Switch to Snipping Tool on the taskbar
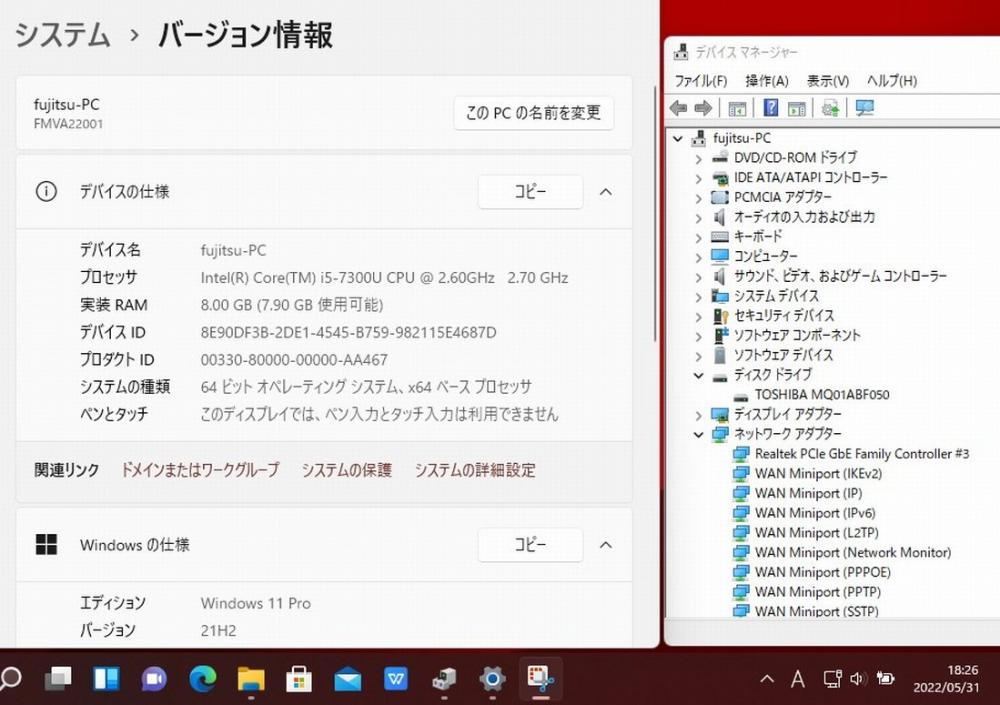This screenshot has width=1000, height=705. point(541,678)
